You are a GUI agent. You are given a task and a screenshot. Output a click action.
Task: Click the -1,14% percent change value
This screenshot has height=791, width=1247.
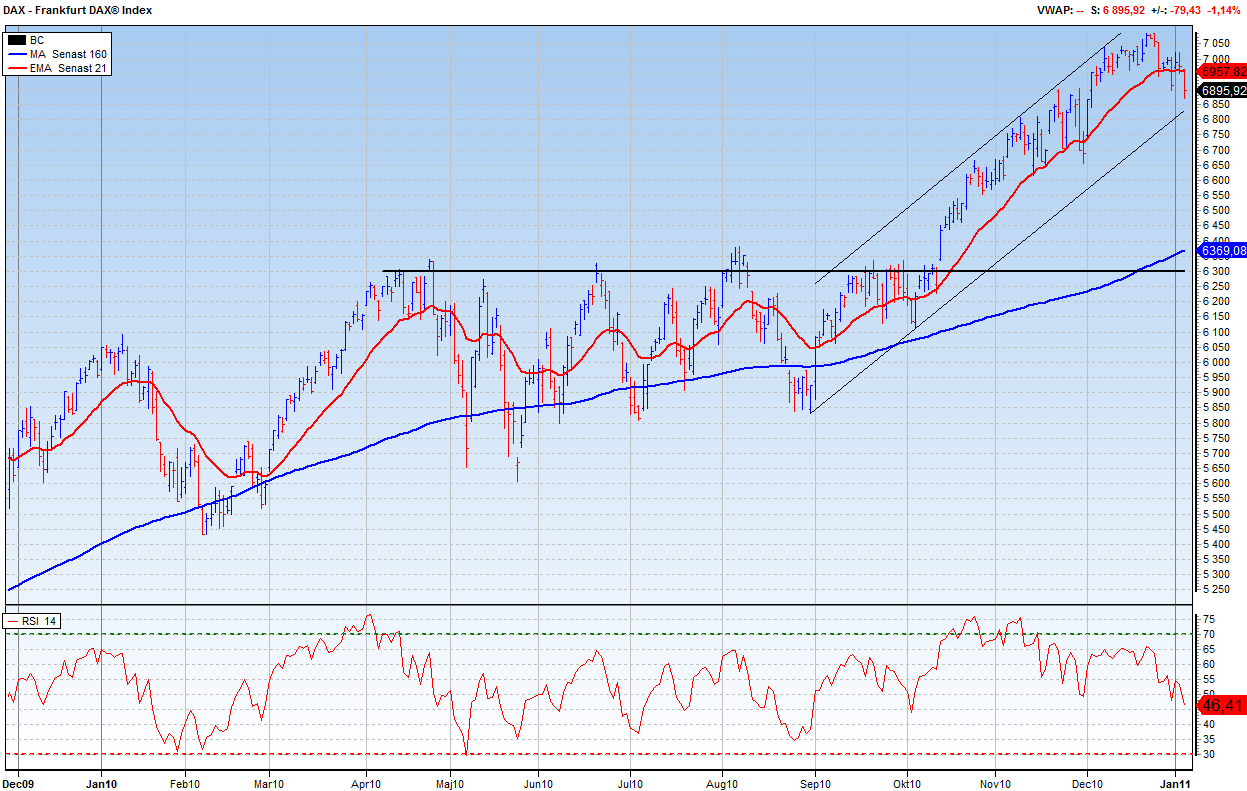(1224, 10)
